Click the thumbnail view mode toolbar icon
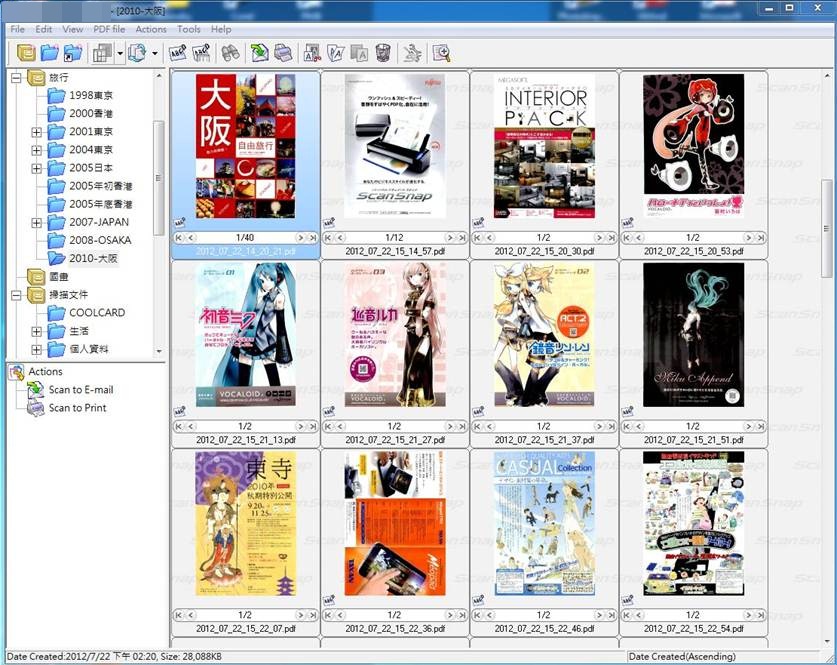Screen dimensions: 837x665 102,52
